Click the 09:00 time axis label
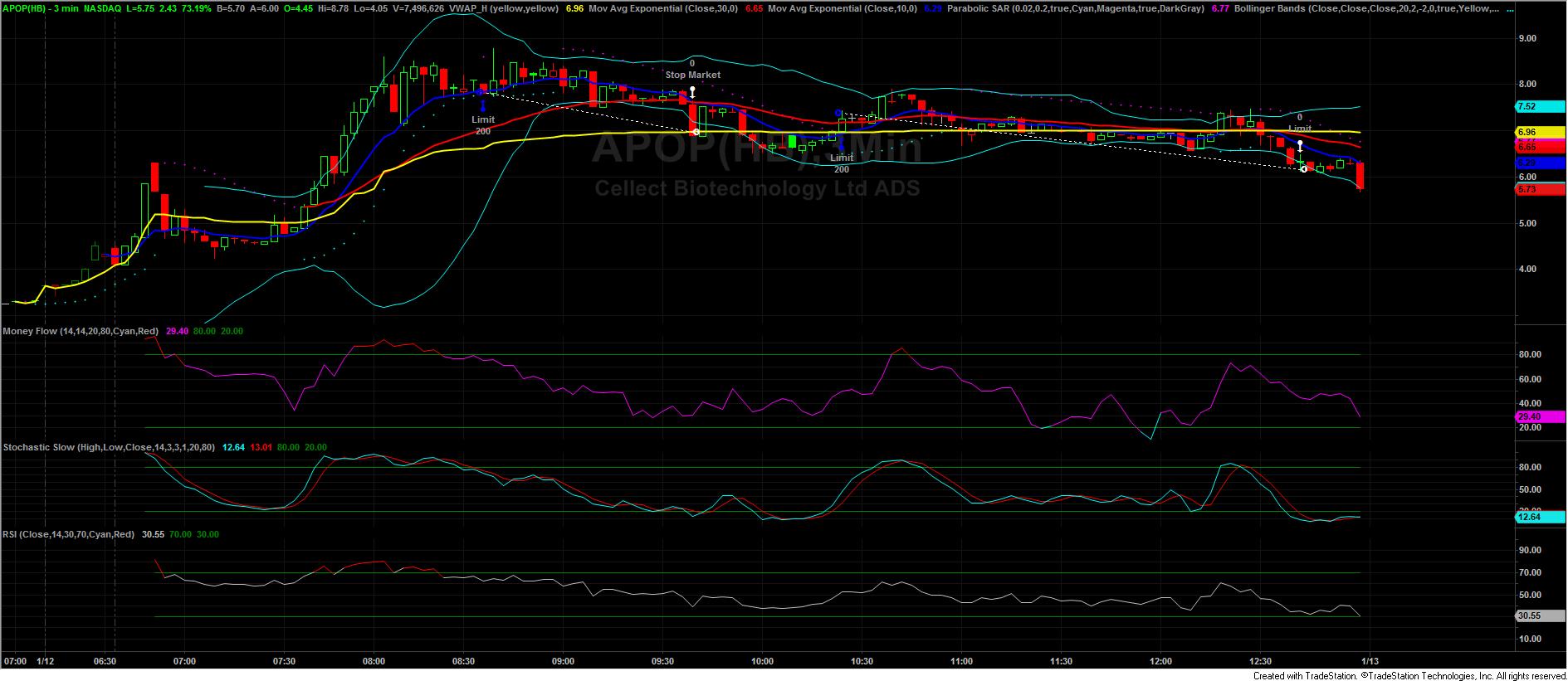The width and height of the screenshot is (1568, 681). pyautogui.click(x=563, y=661)
